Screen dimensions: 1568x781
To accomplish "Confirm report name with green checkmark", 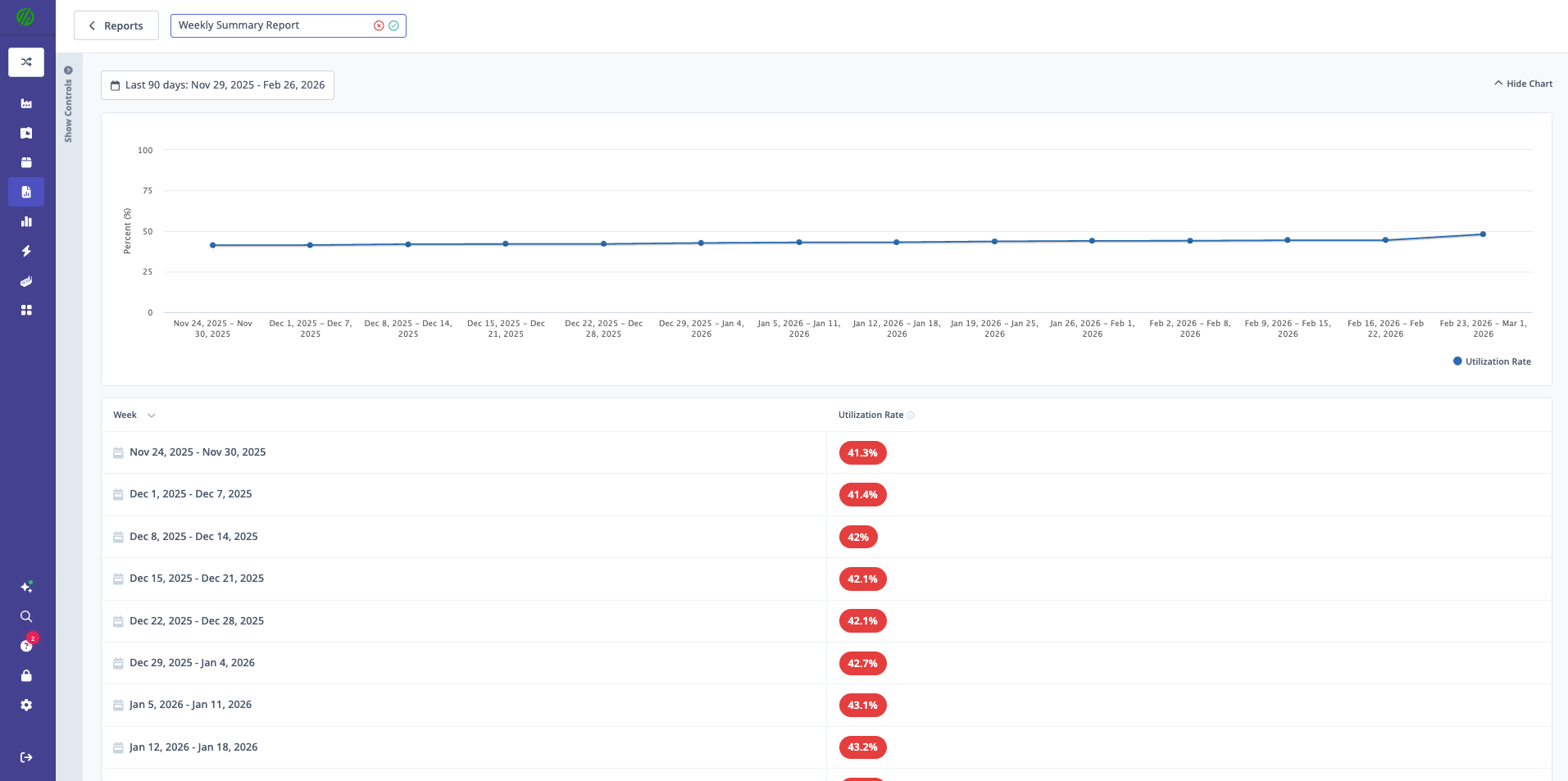I will (x=394, y=26).
